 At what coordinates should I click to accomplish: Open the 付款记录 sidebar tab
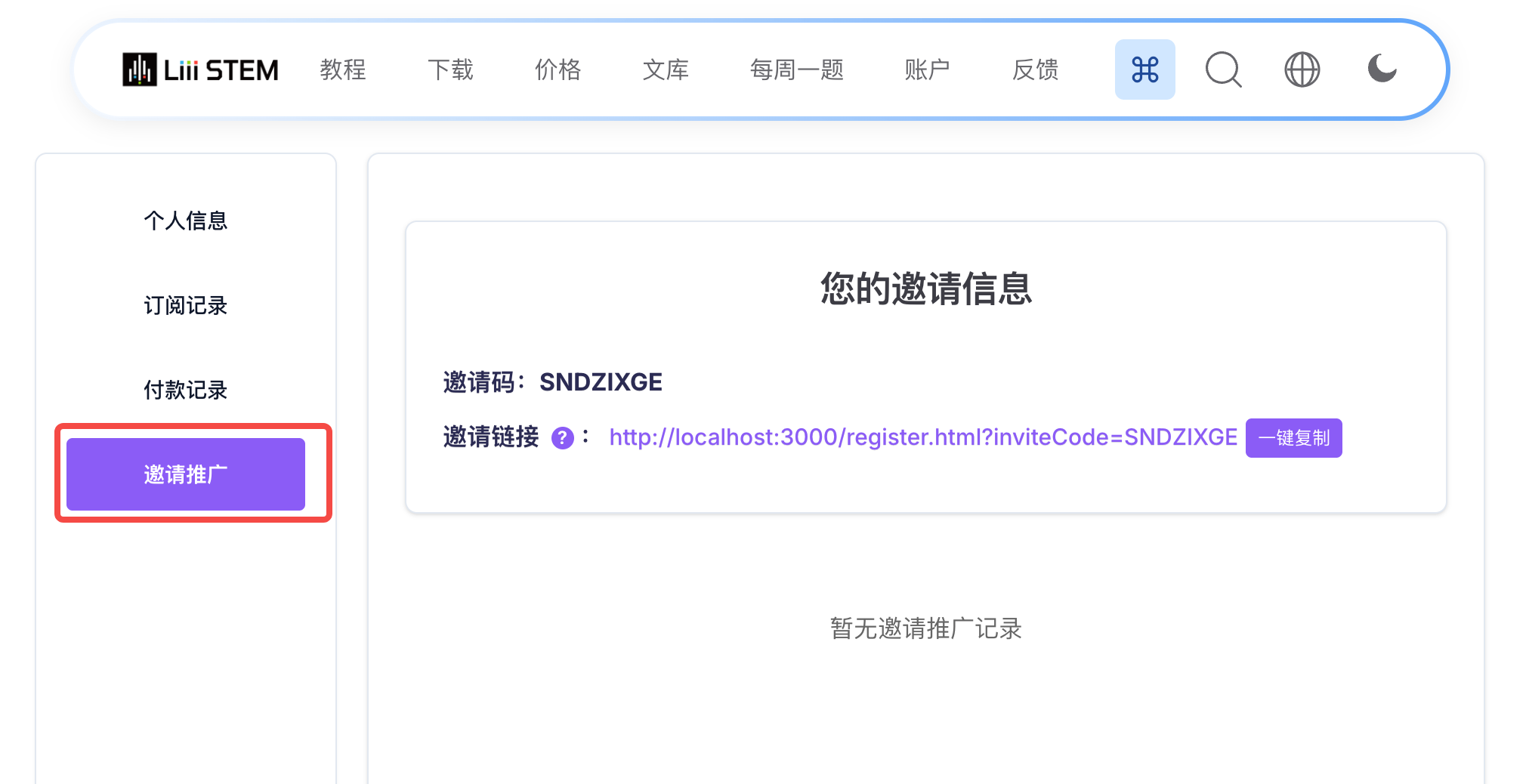pyautogui.click(x=186, y=390)
